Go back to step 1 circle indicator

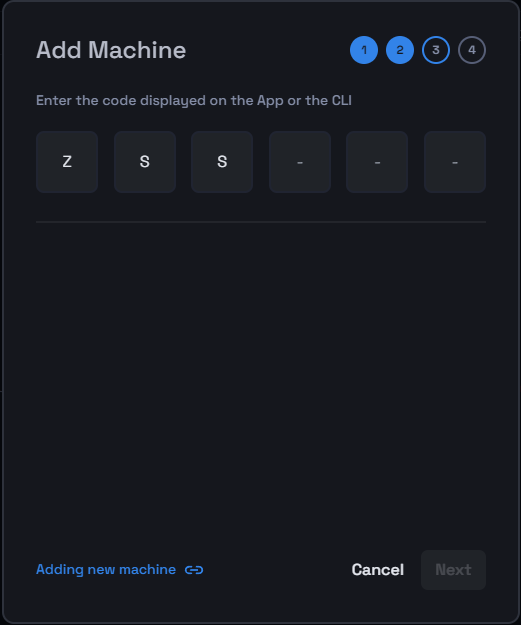click(364, 50)
